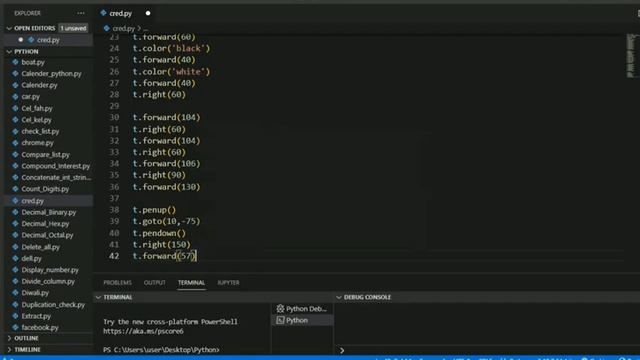Viewport: 640px width, 360px height.
Task: Open Decimal_Hex.py file
Action: point(45,224)
